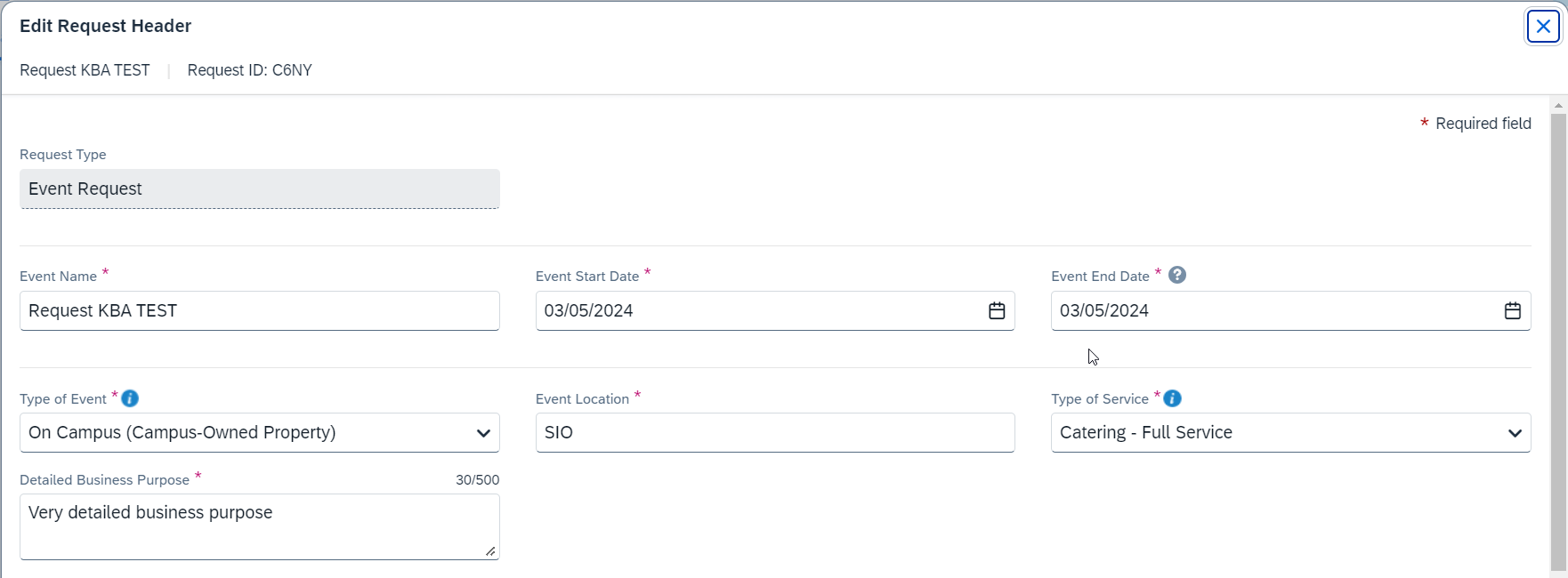Click the 30/500 character counter
The image size is (1568, 578).
(x=477, y=480)
